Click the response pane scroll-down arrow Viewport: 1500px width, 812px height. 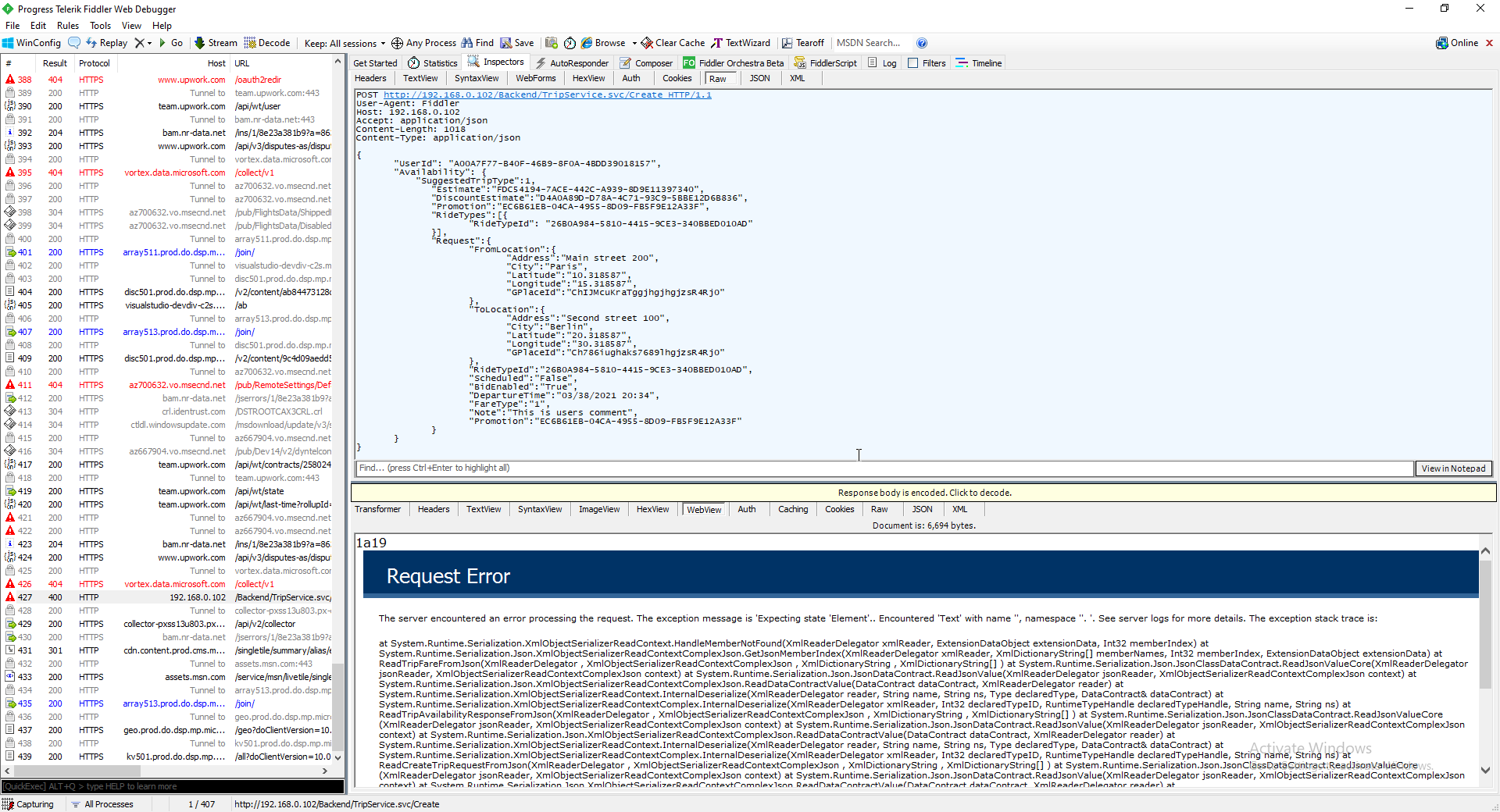(1485, 771)
